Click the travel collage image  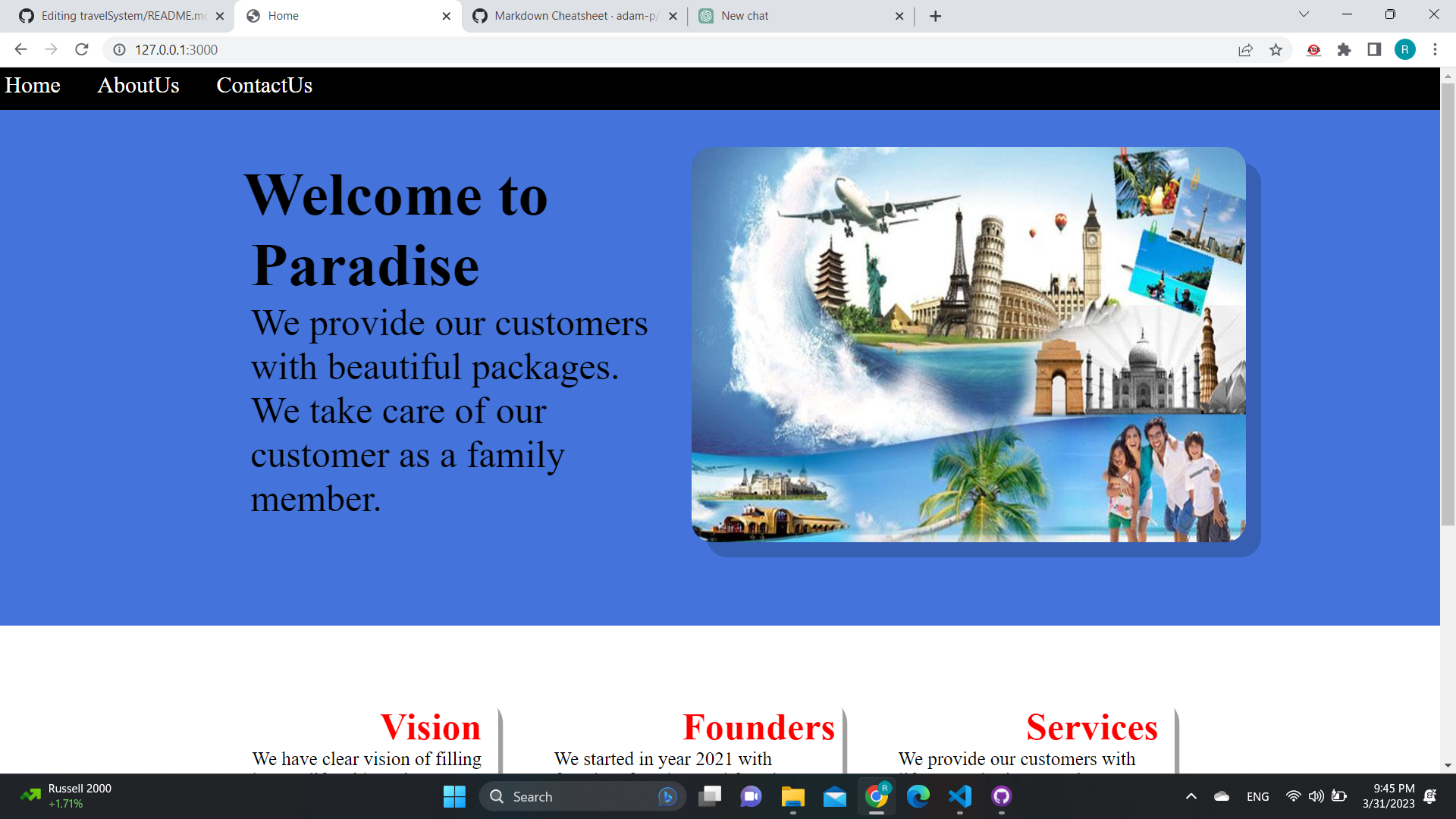pyautogui.click(x=968, y=344)
